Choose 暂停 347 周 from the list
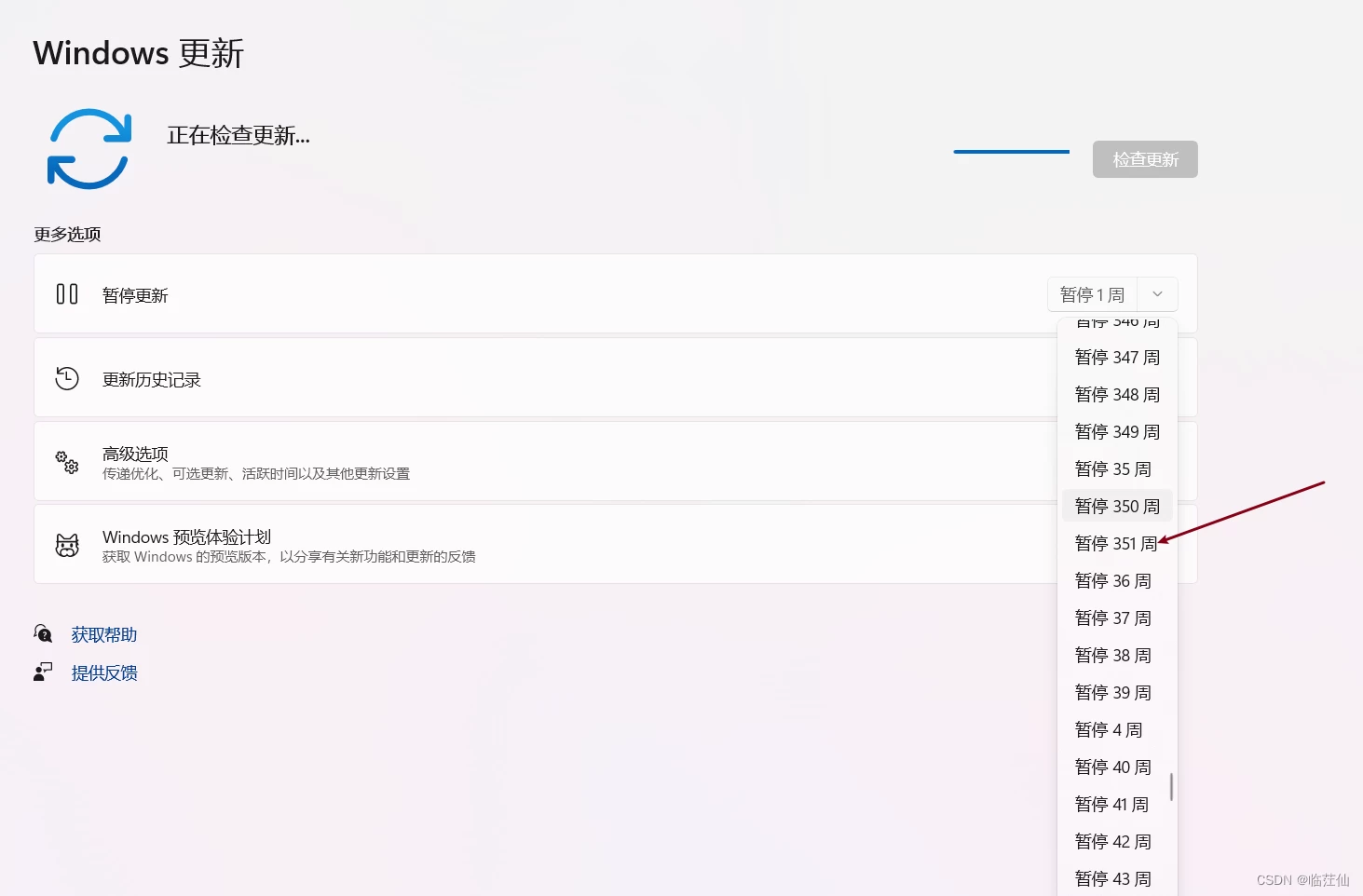This screenshot has height=896, width=1363. [x=1117, y=358]
